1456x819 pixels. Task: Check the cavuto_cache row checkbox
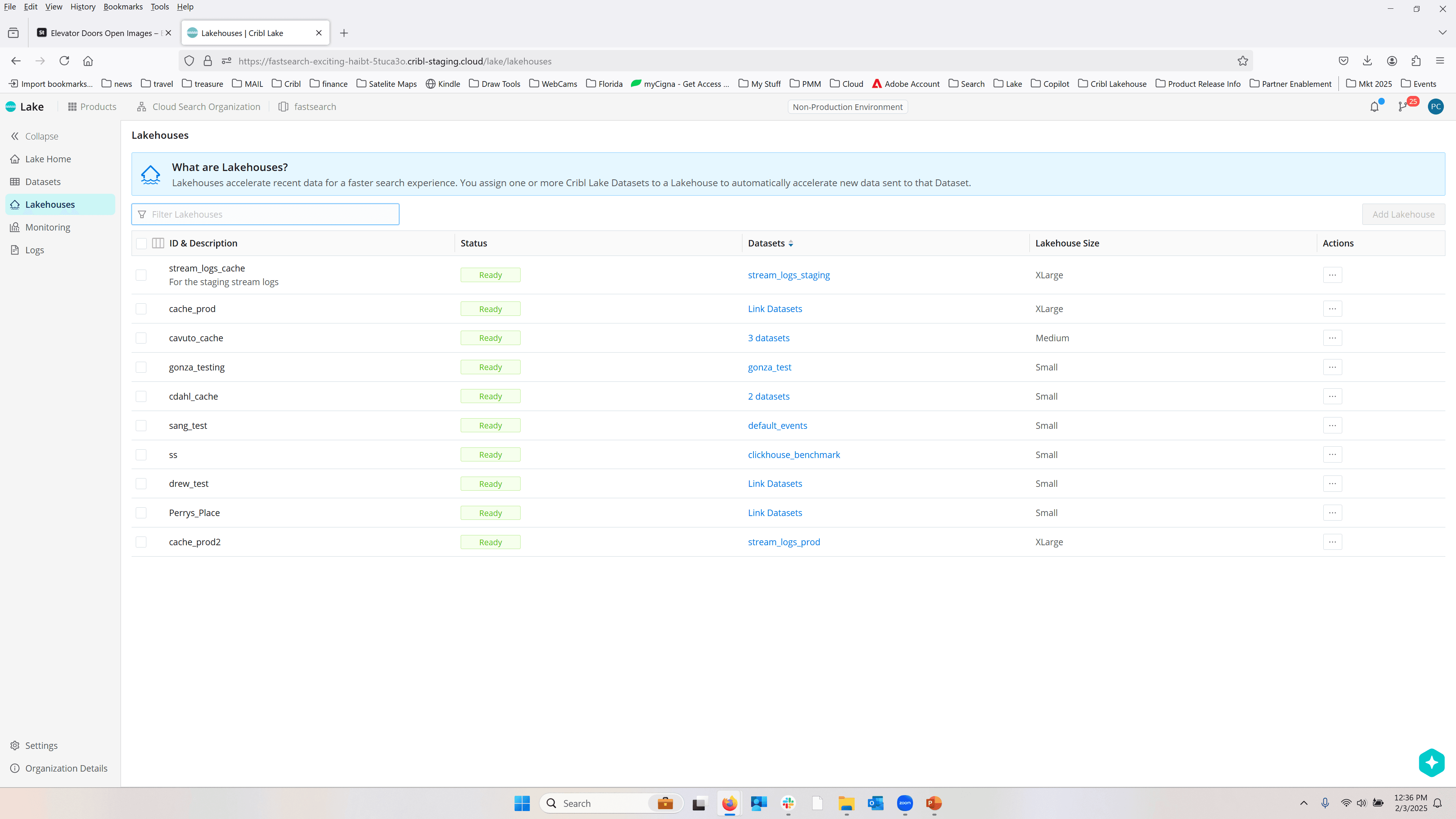pyautogui.click(x=141, y=338)
